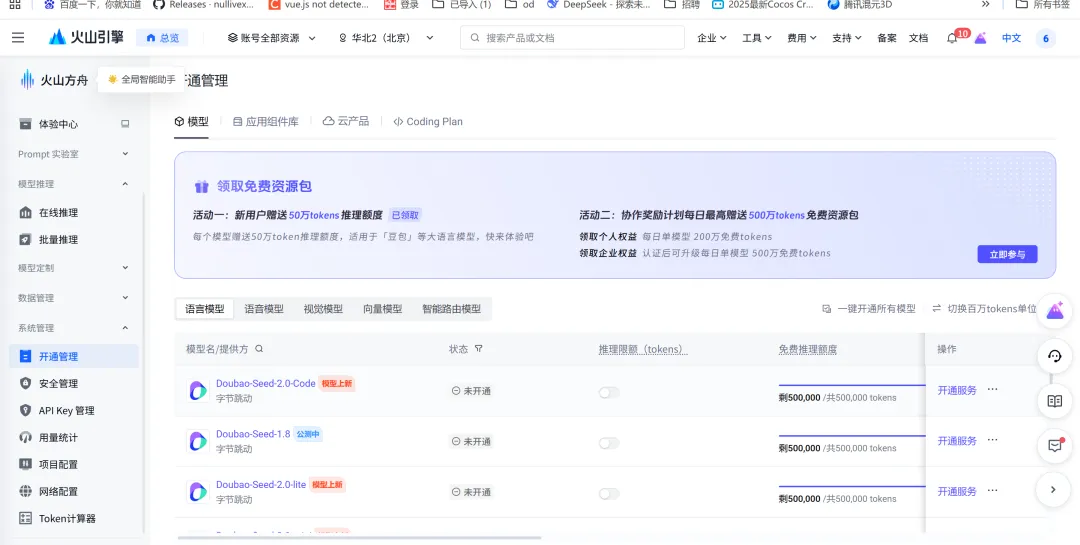
Task: Open the hamburger navigation menu
Action: (18, 38)
